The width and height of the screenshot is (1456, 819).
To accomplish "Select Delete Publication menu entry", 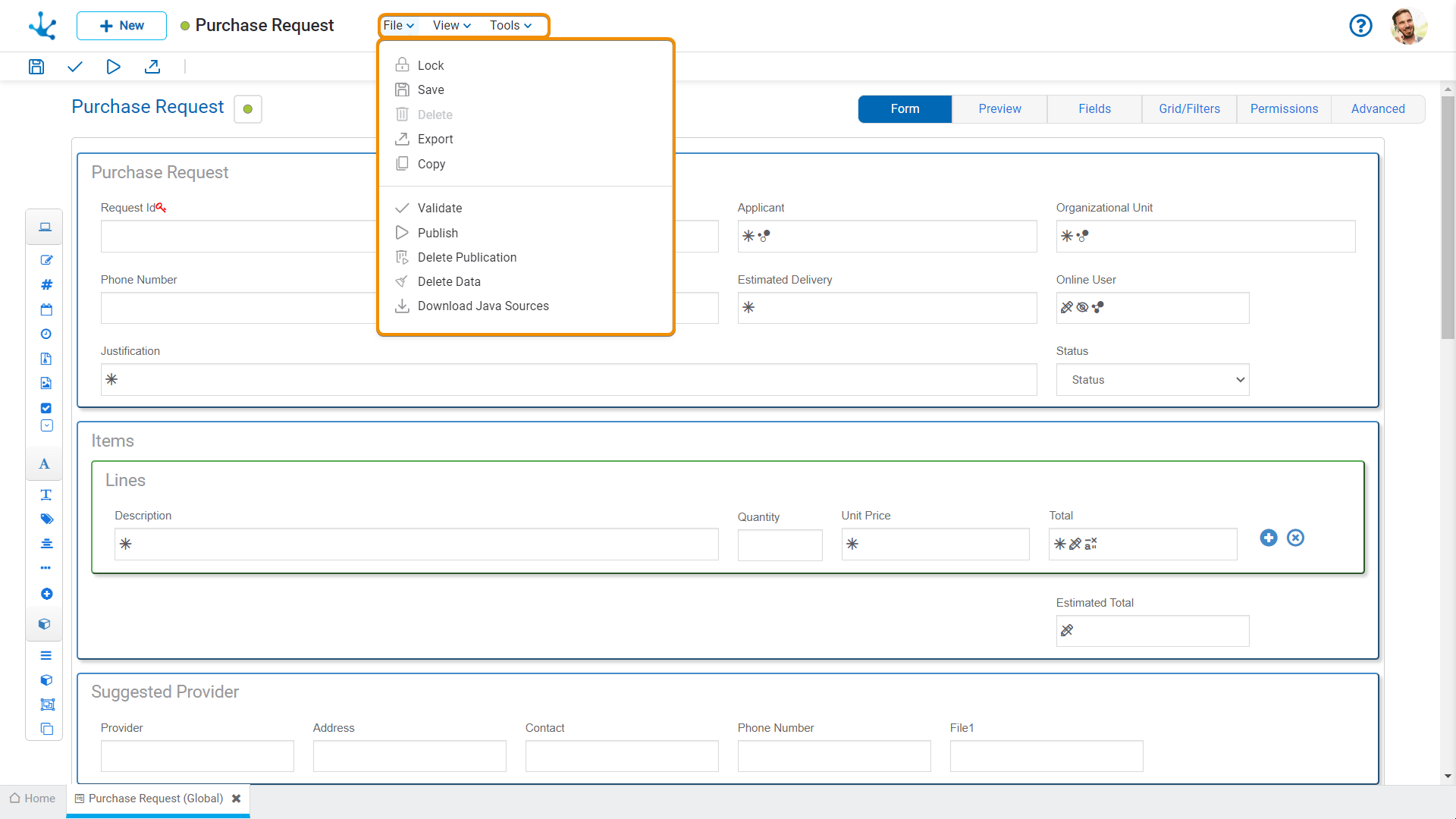I will coord(466,258).
